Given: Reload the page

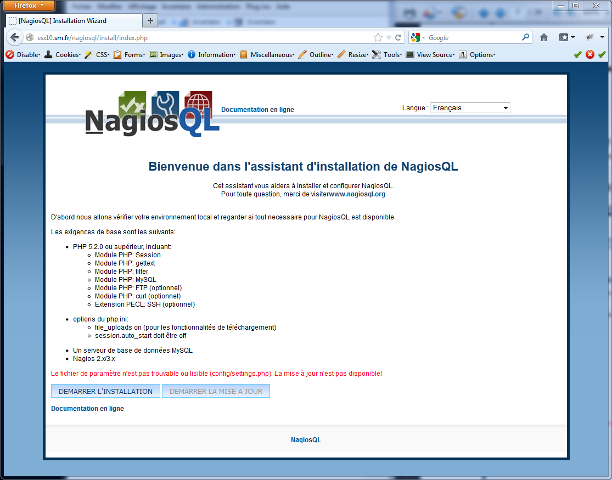Looking at the screenshot, I should point(398,37).
